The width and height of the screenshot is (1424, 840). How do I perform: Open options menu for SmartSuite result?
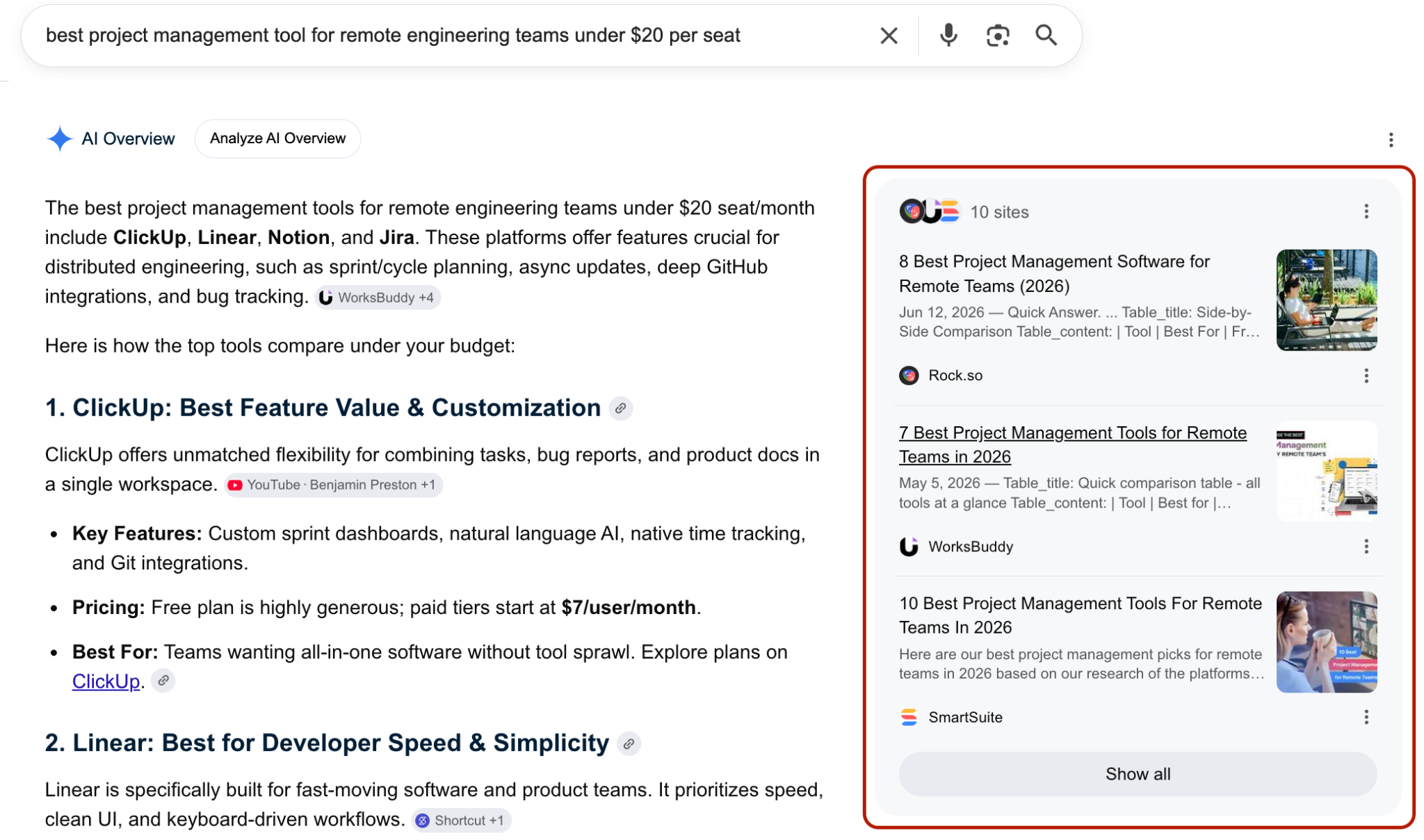coord(1366,717)
